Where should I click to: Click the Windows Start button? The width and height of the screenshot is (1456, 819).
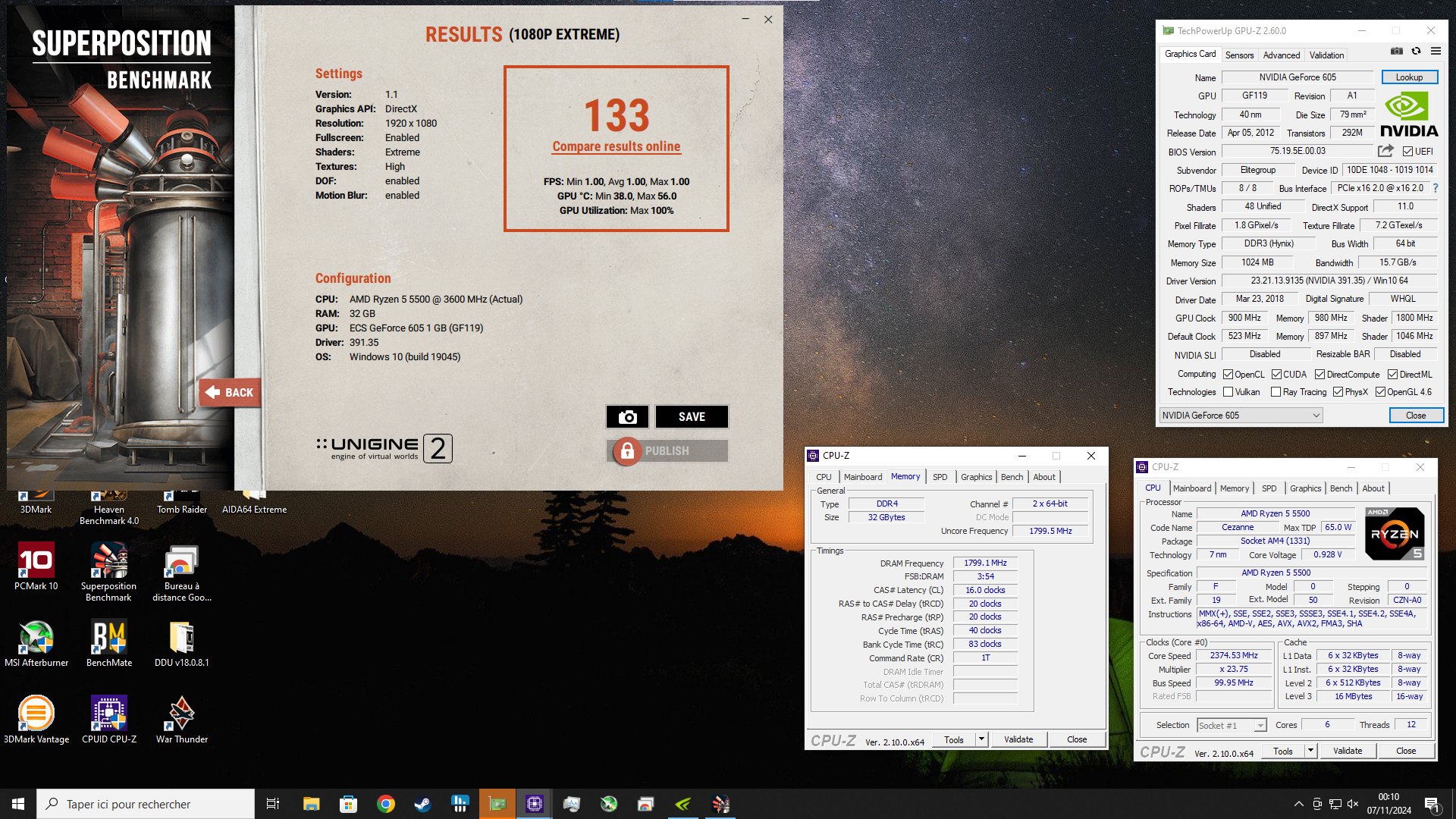(18, 804)
